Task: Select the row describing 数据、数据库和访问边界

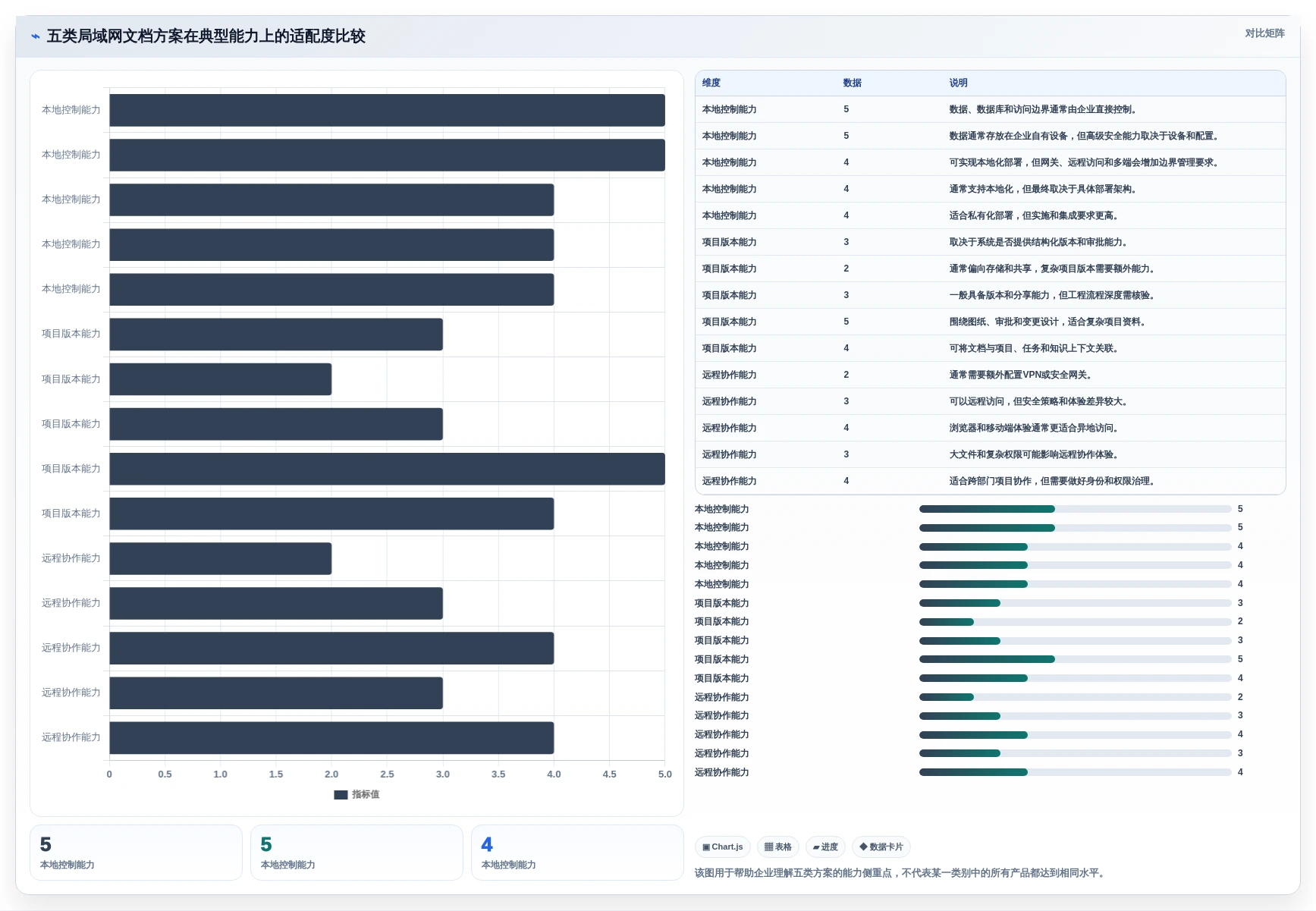Action: click(x=990, y=109)
